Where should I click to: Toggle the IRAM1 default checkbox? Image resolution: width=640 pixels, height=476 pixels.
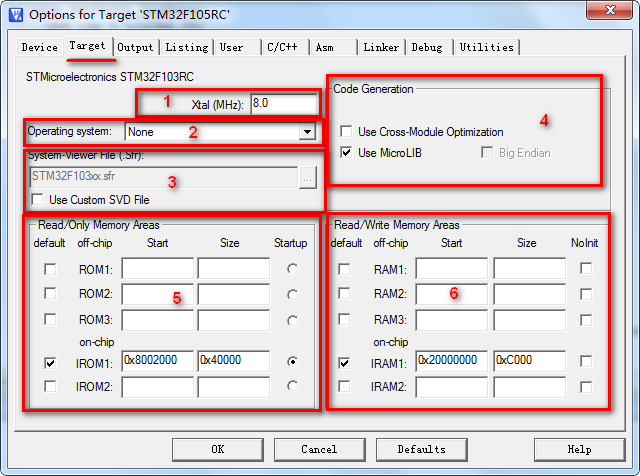[x=344, y=363]
